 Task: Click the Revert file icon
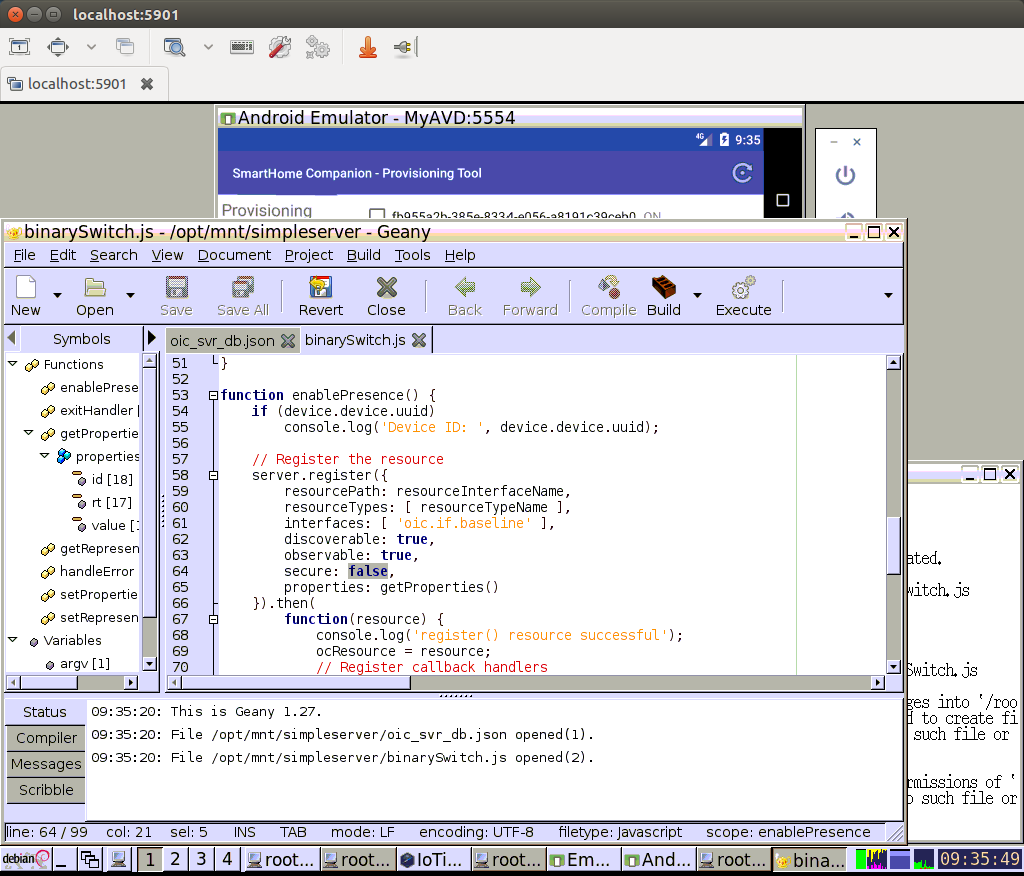[320, 288]
